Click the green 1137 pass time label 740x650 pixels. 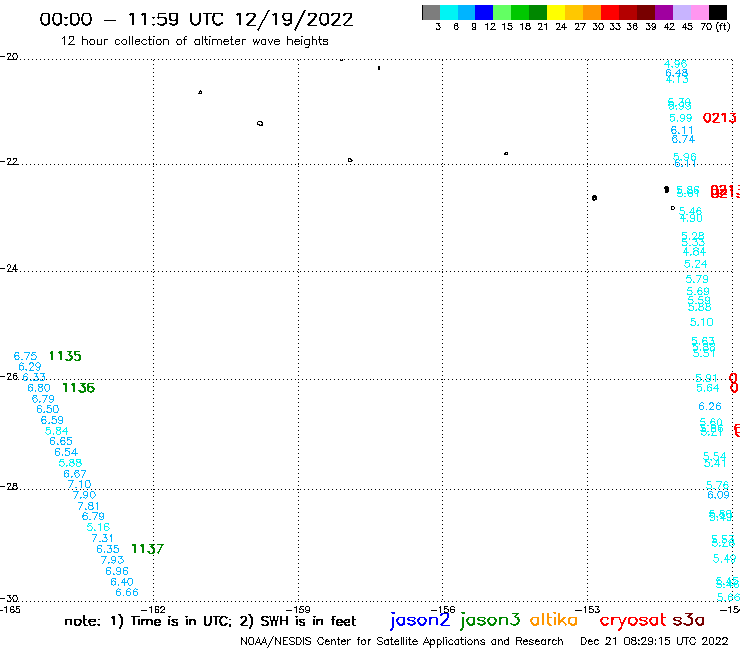[148, 549]
